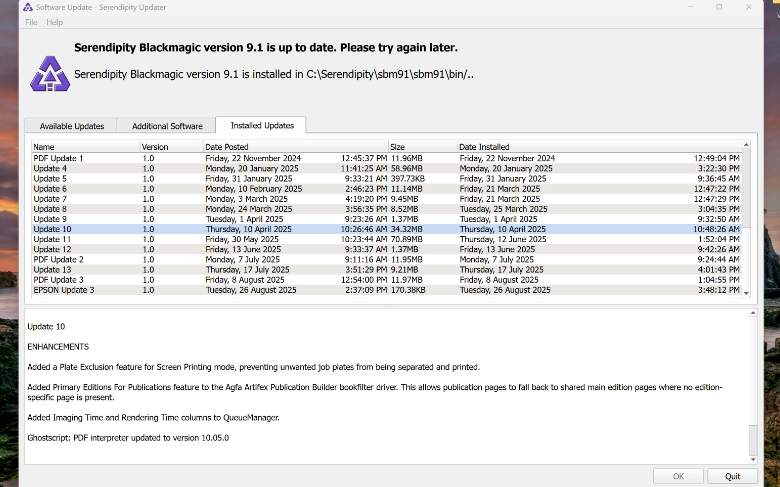
Task: Click date installed Thursday, 12 June 2025
Action: pyautogui.click(x=503, y=239)
